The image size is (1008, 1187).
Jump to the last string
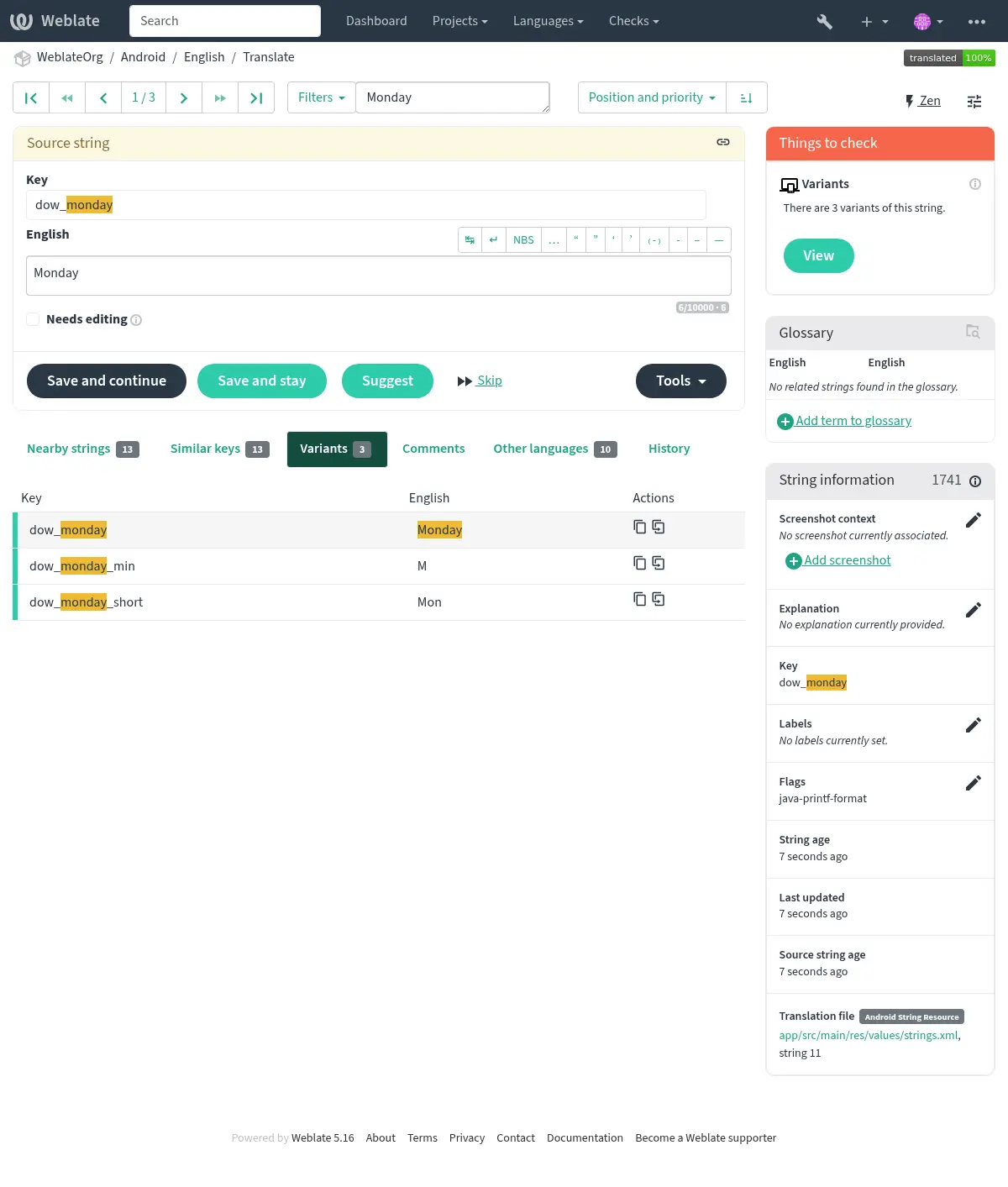256,98
